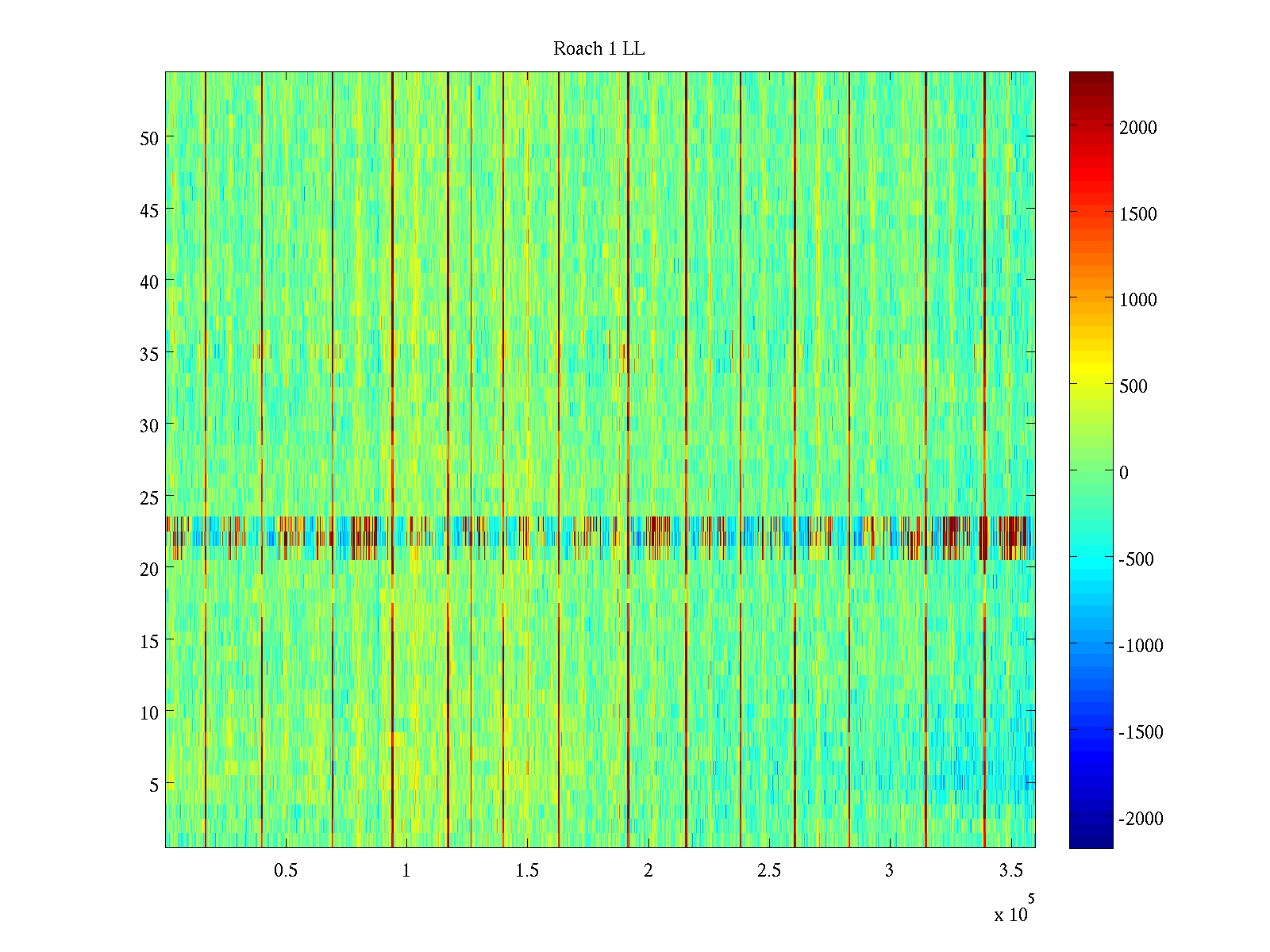Click the y-axis tick label 35
This screenshot has width=1270, height=952.
point(149,354)
